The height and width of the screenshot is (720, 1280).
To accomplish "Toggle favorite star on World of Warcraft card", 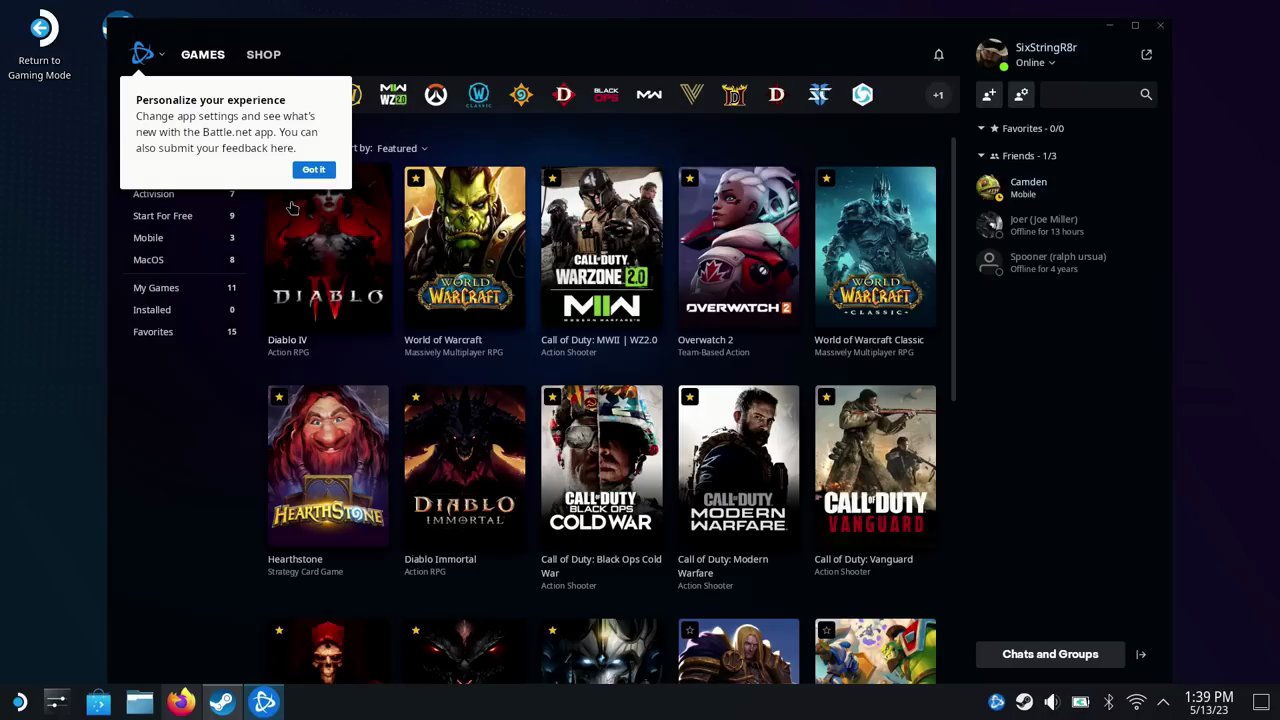I will [416, 178].
